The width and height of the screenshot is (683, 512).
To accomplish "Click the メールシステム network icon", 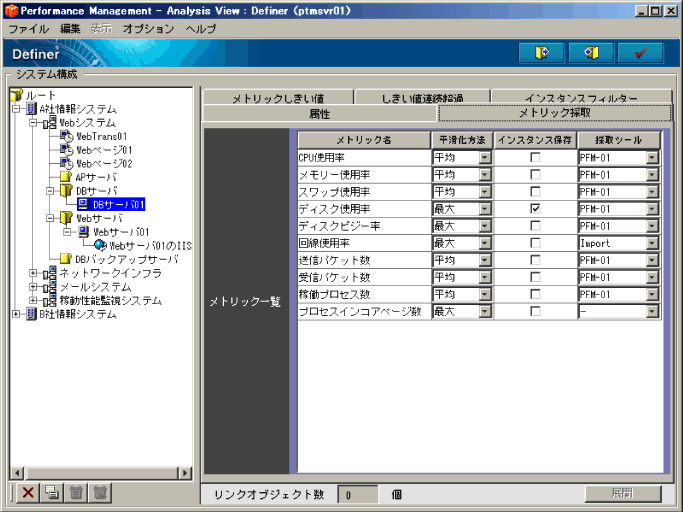I will [50, 287].
